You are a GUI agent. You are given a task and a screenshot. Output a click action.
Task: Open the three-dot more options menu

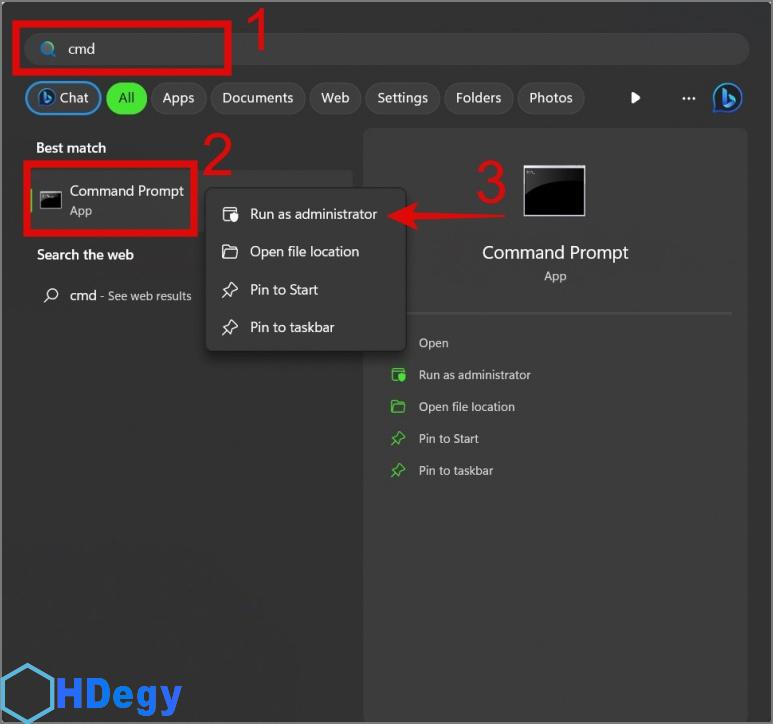click(x=688, y=98)
